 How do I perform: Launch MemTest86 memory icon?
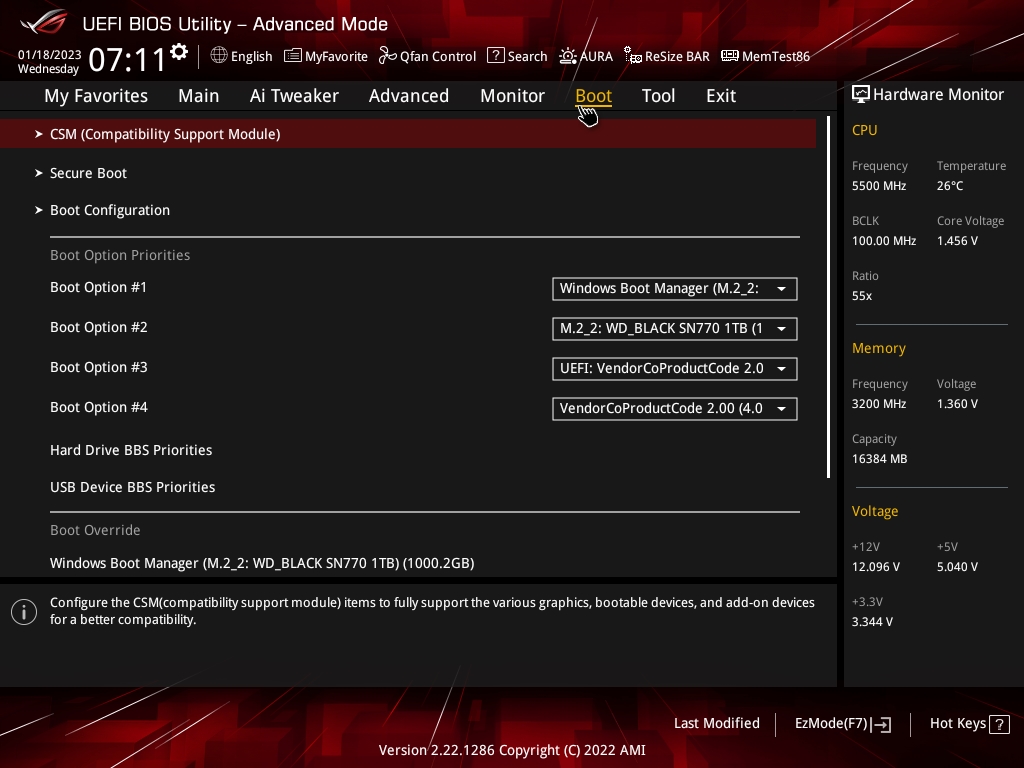[x=729, y=56]
